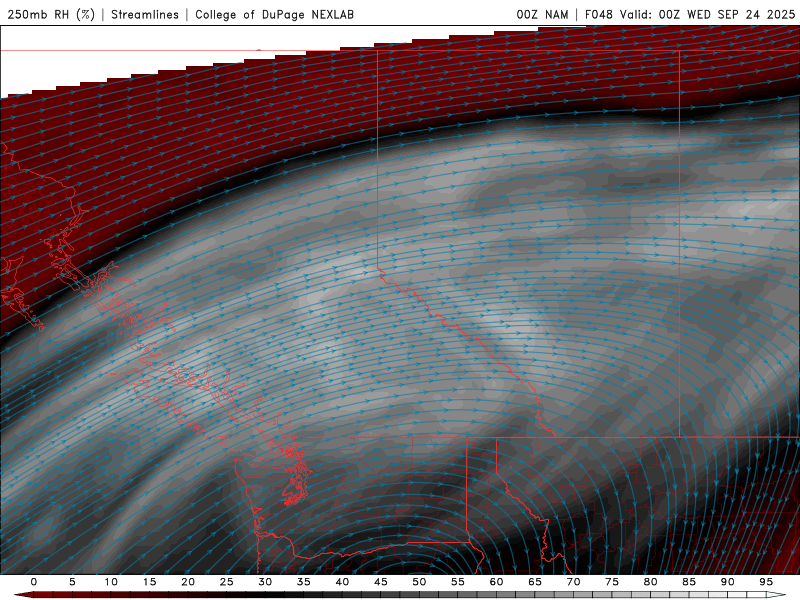Click the "Valid: 00Z WED SEP 24 2025" text
The height and width of the screenshot is (600, 800).
[707, 14]
